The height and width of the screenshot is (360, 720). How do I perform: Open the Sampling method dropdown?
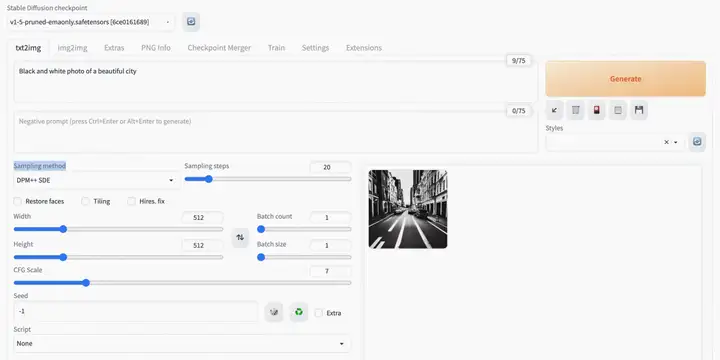click(x=96, y=180)
